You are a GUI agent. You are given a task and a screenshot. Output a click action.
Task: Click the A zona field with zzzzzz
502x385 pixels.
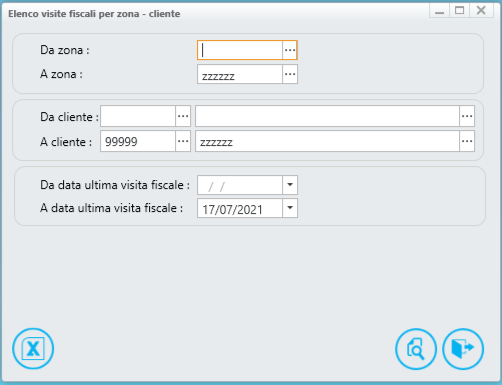coord(240,74)
